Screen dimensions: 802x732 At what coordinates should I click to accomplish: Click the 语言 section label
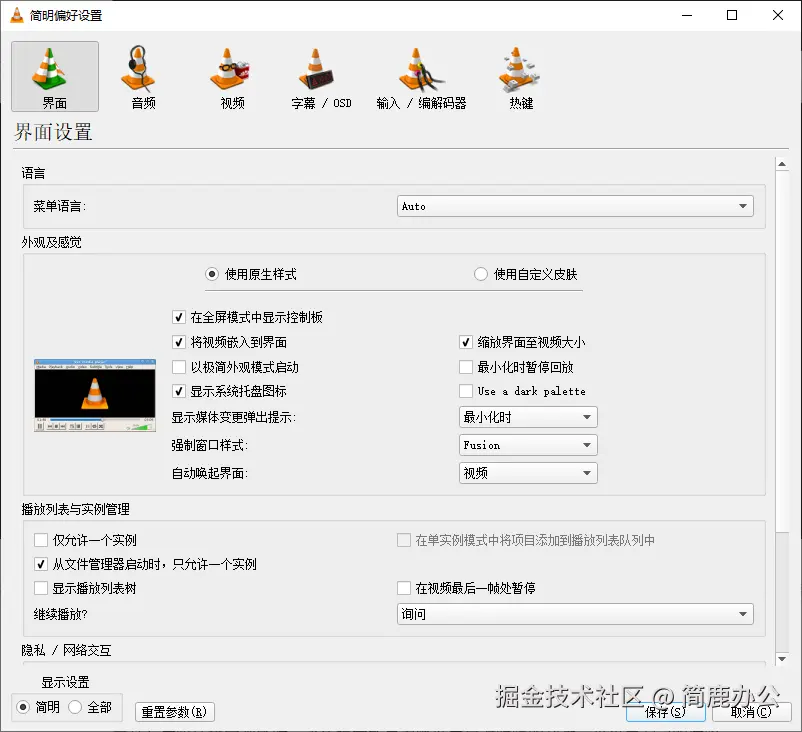tap(33, 173)
